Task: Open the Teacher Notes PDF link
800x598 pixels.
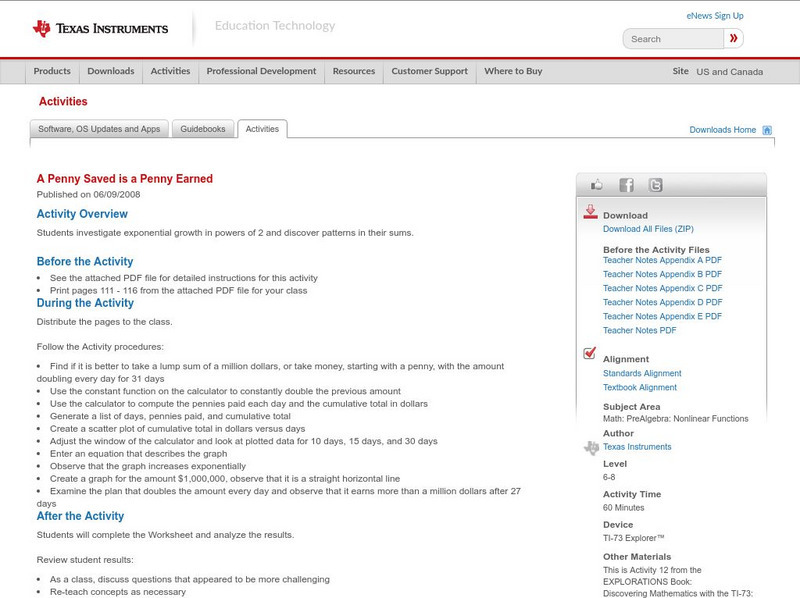Action: [639, 331]
